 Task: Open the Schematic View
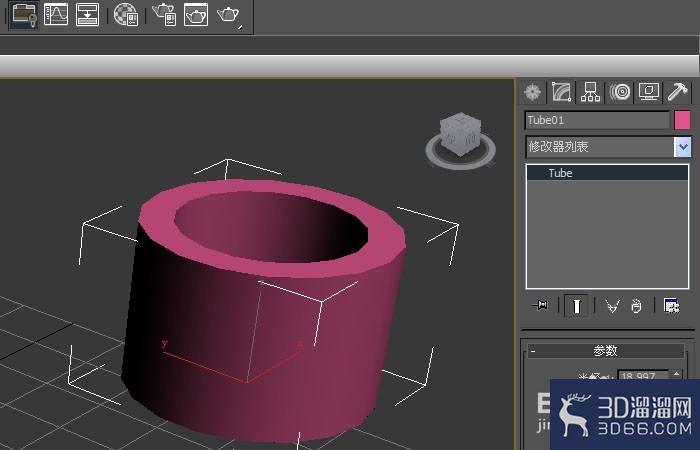[88, 14]
